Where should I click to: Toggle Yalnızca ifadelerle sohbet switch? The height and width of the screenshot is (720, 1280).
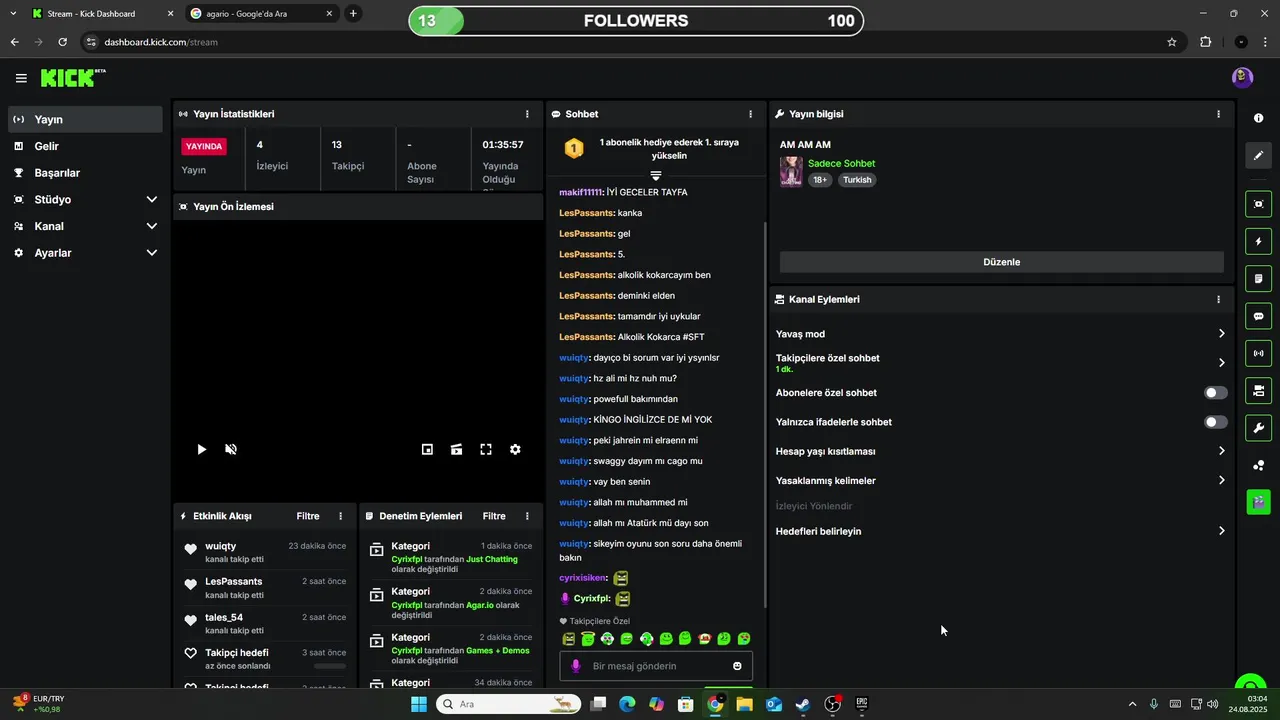(x=1215, y=422)
